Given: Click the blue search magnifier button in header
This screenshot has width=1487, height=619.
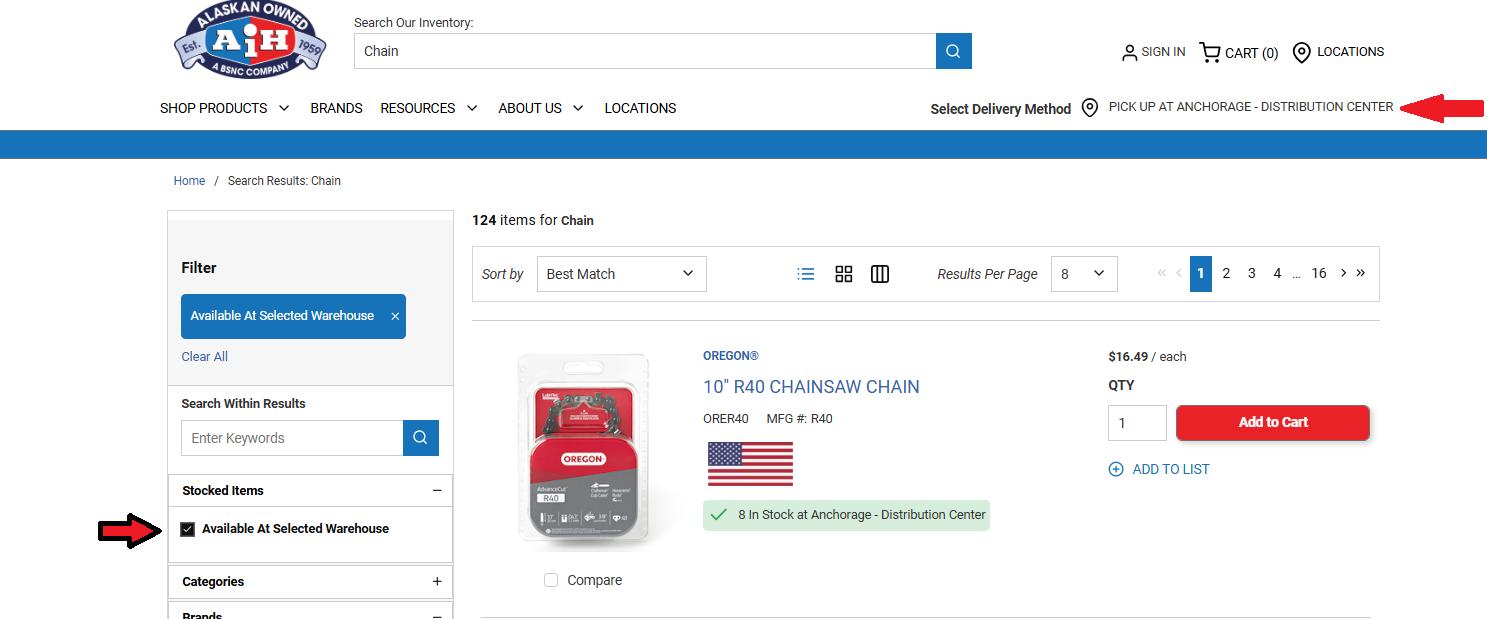Looking at the screenshot, I should tap(954, 51).
